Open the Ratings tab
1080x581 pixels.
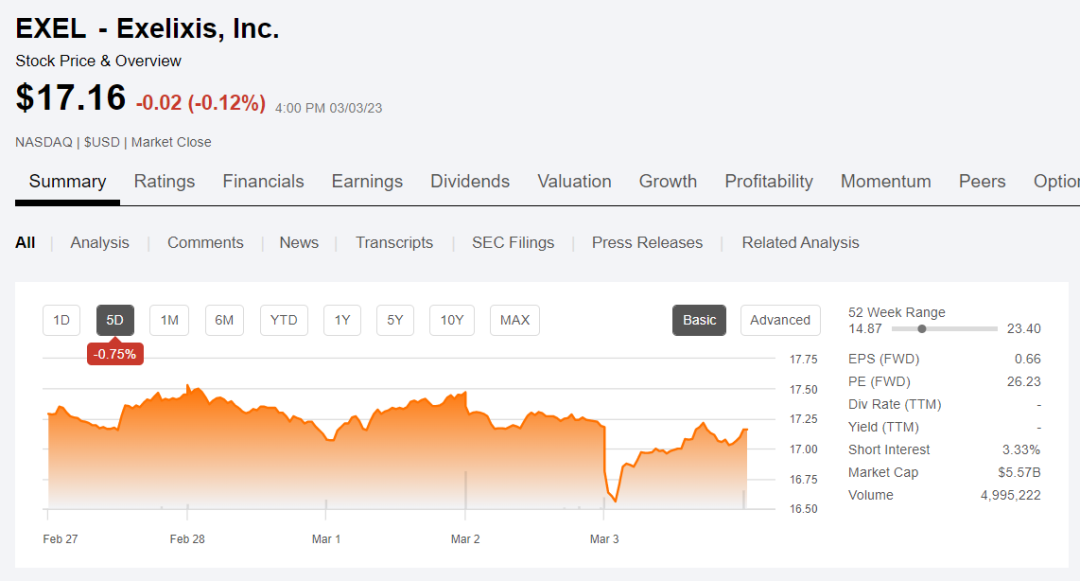coord(164,181)
